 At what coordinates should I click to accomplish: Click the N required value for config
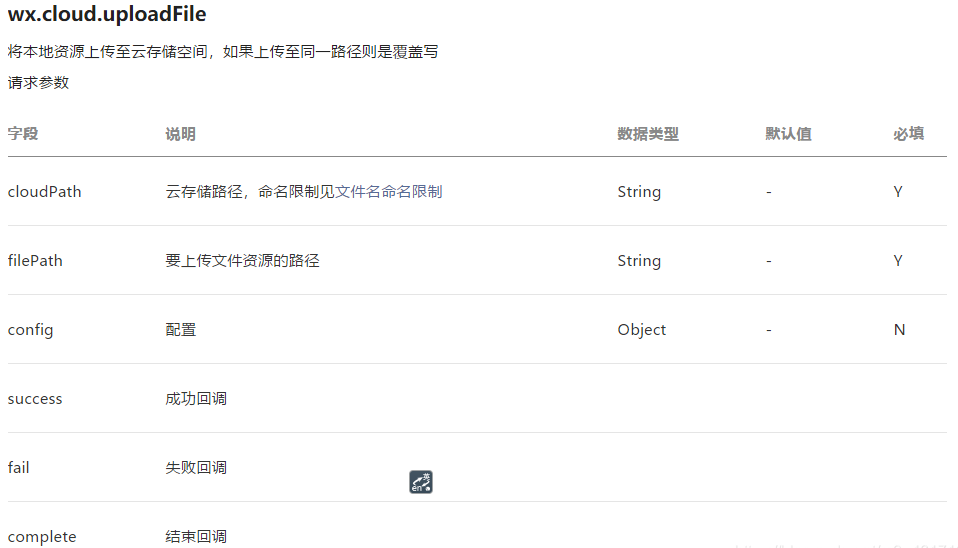(x=899, y=330)
